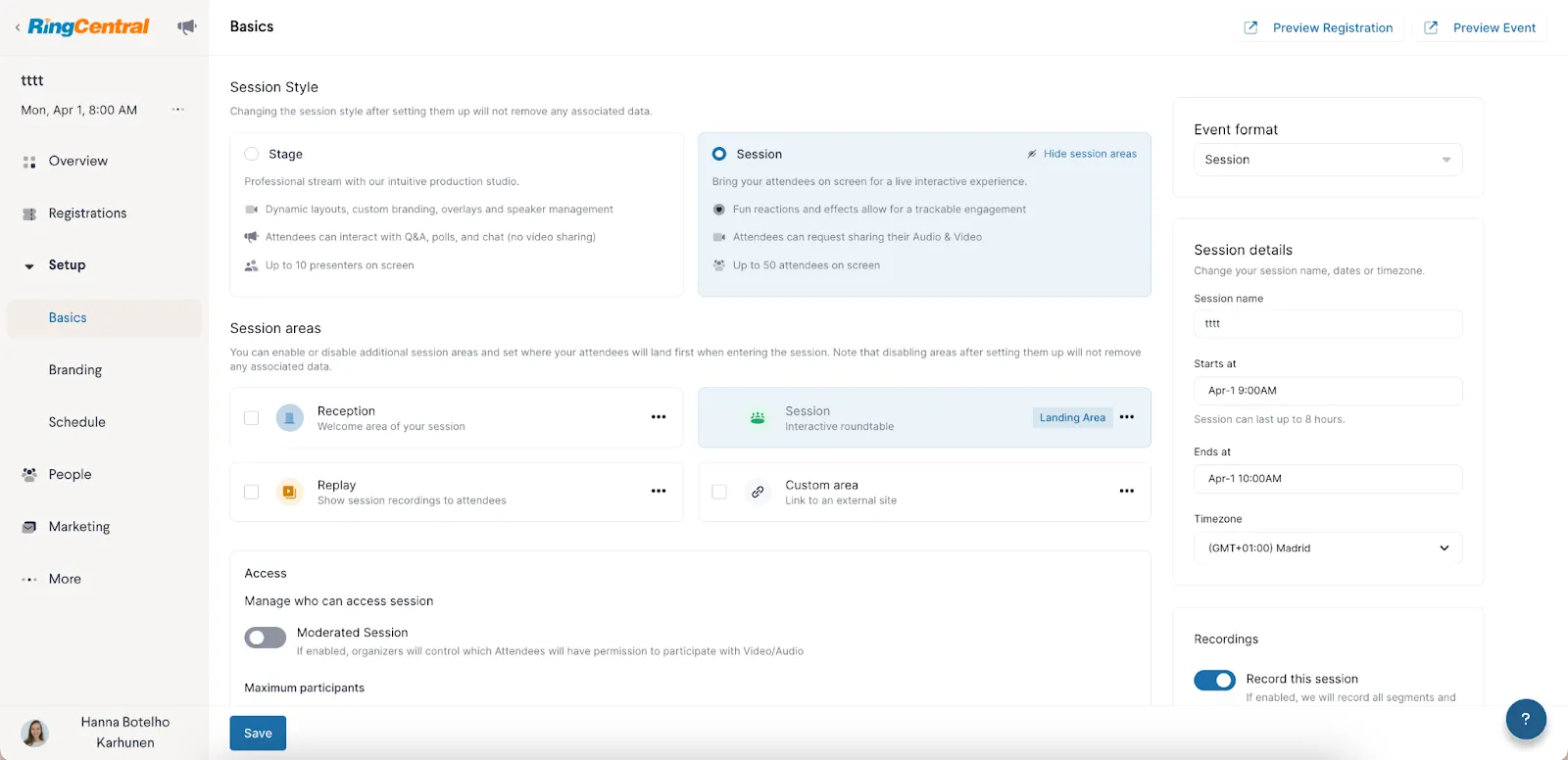The width and height of the screenshot is (1568, 760).
Task: Open three-dot menu for Replay area
Action: 659,492
